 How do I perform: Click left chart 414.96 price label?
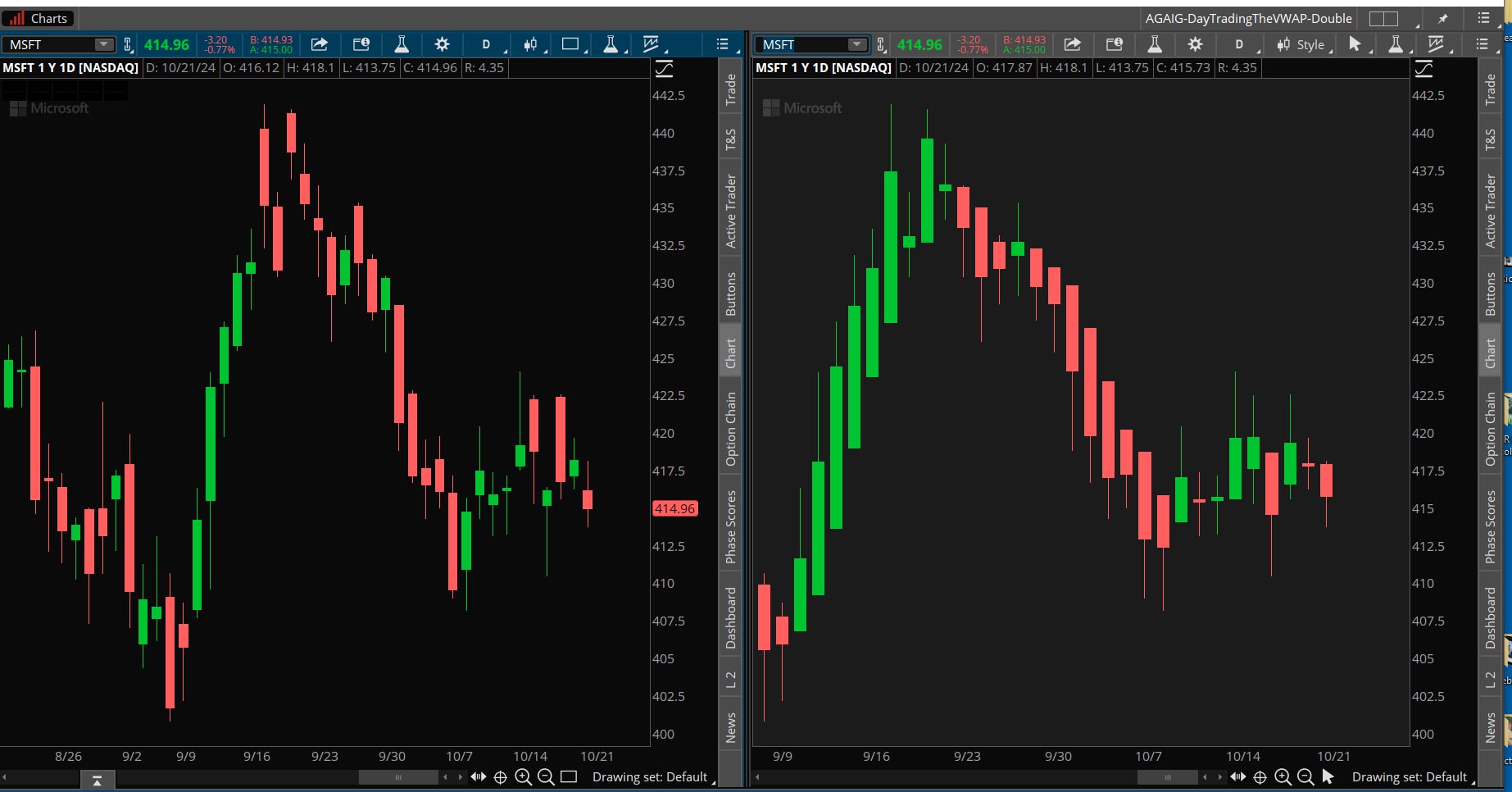675,508
